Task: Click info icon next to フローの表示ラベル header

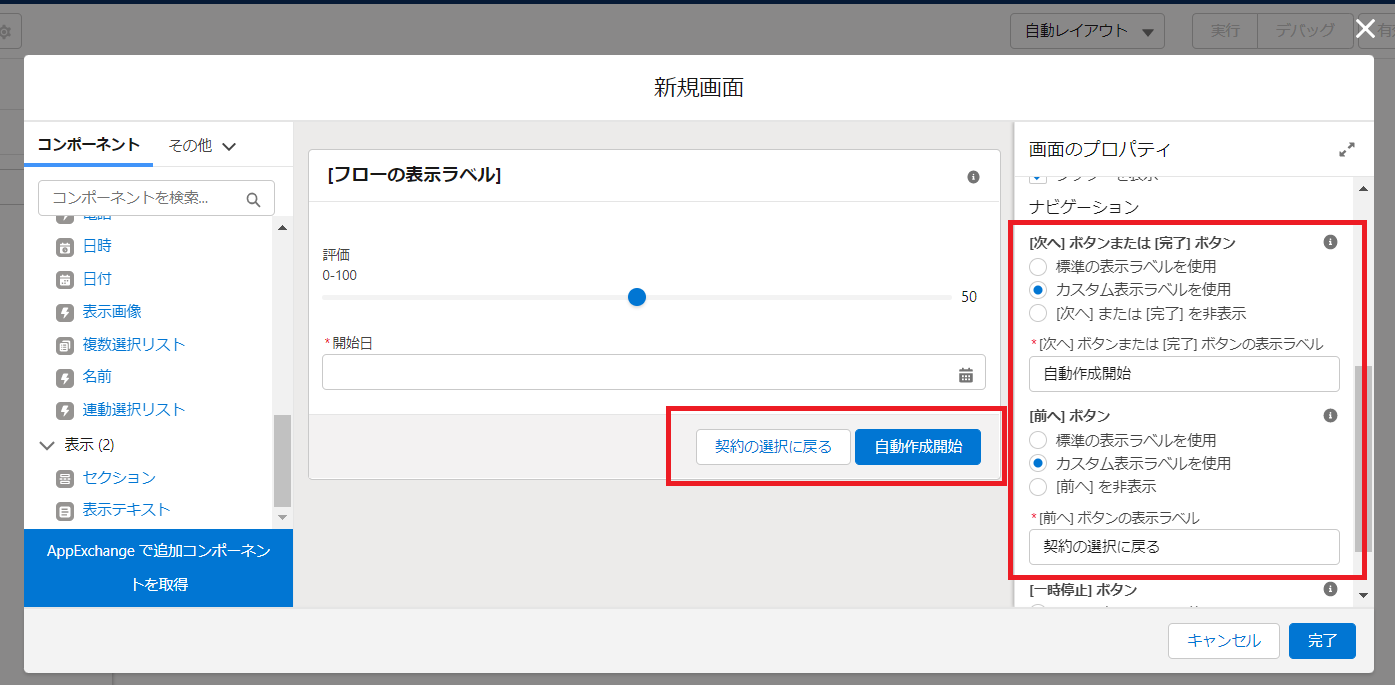Action: (973, 177)
